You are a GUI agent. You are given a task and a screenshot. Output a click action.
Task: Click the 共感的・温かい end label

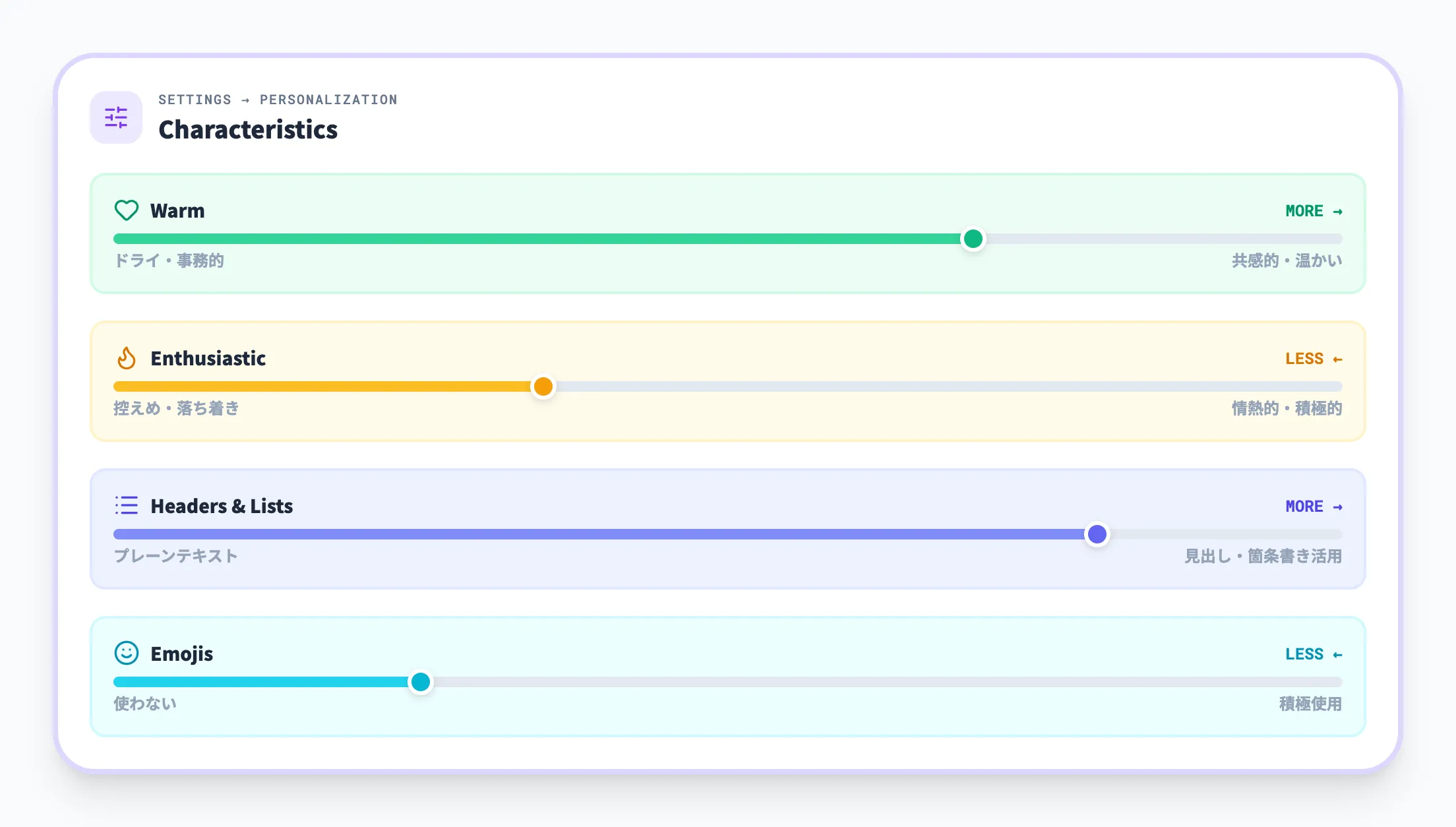tap(1287, 260)
